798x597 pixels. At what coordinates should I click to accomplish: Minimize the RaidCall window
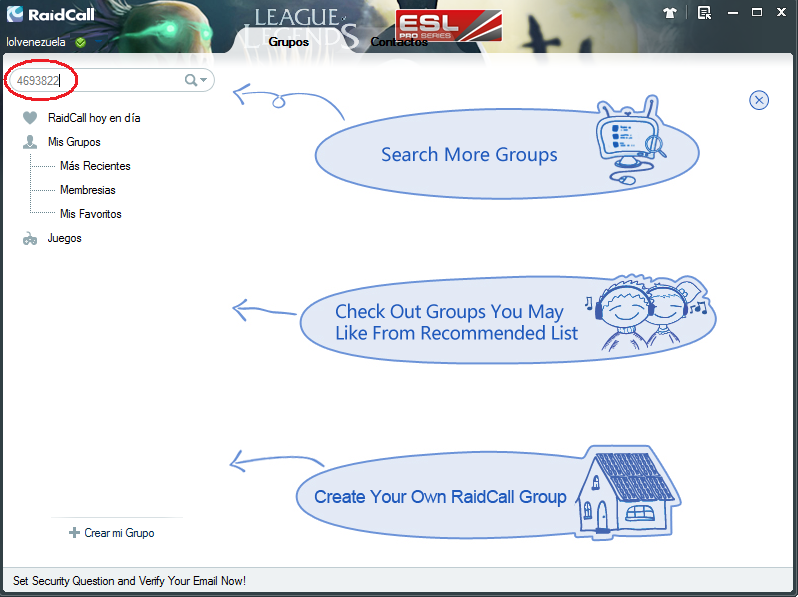coord(733,13)
